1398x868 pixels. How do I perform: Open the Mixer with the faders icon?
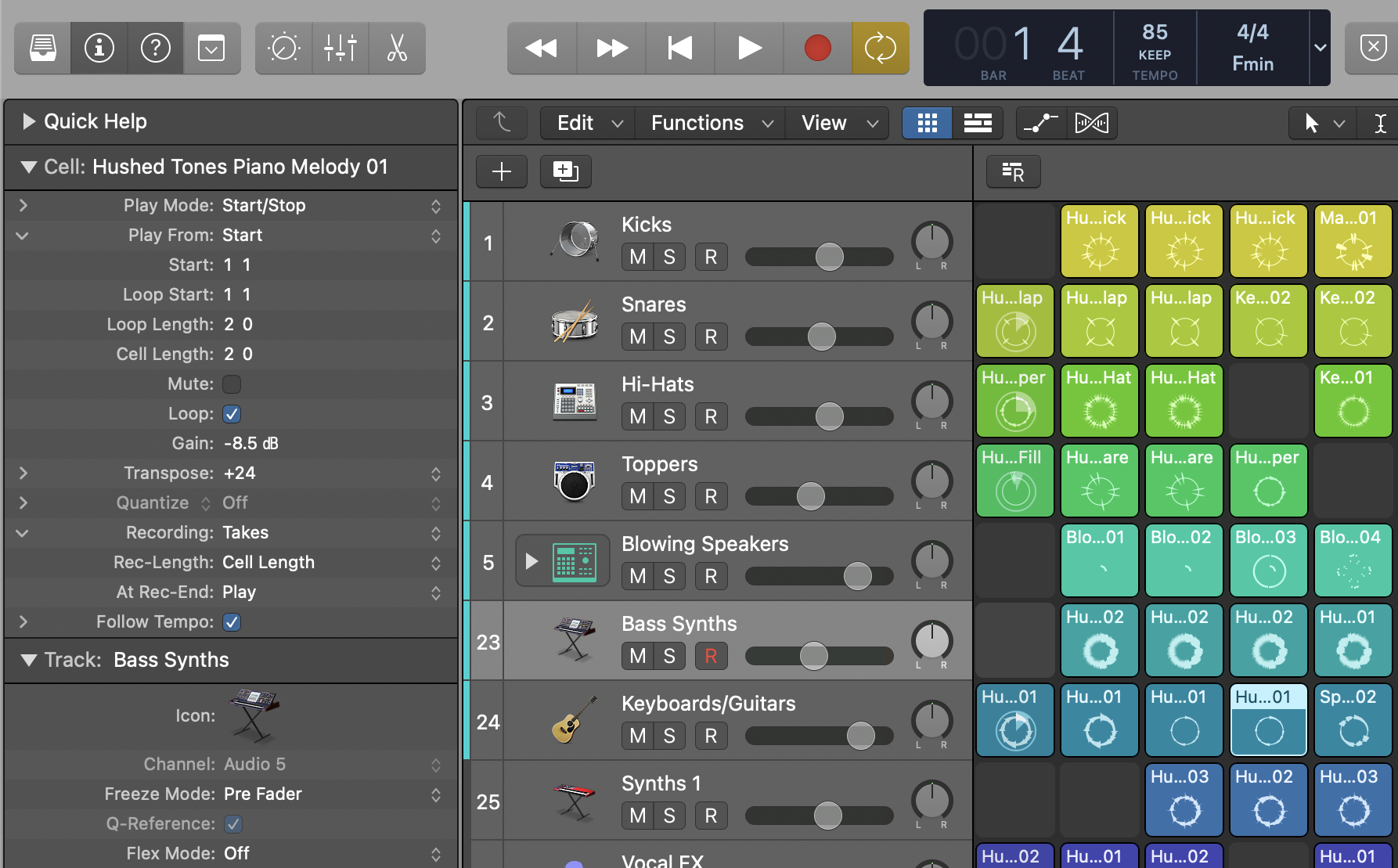tap(340, 48)
